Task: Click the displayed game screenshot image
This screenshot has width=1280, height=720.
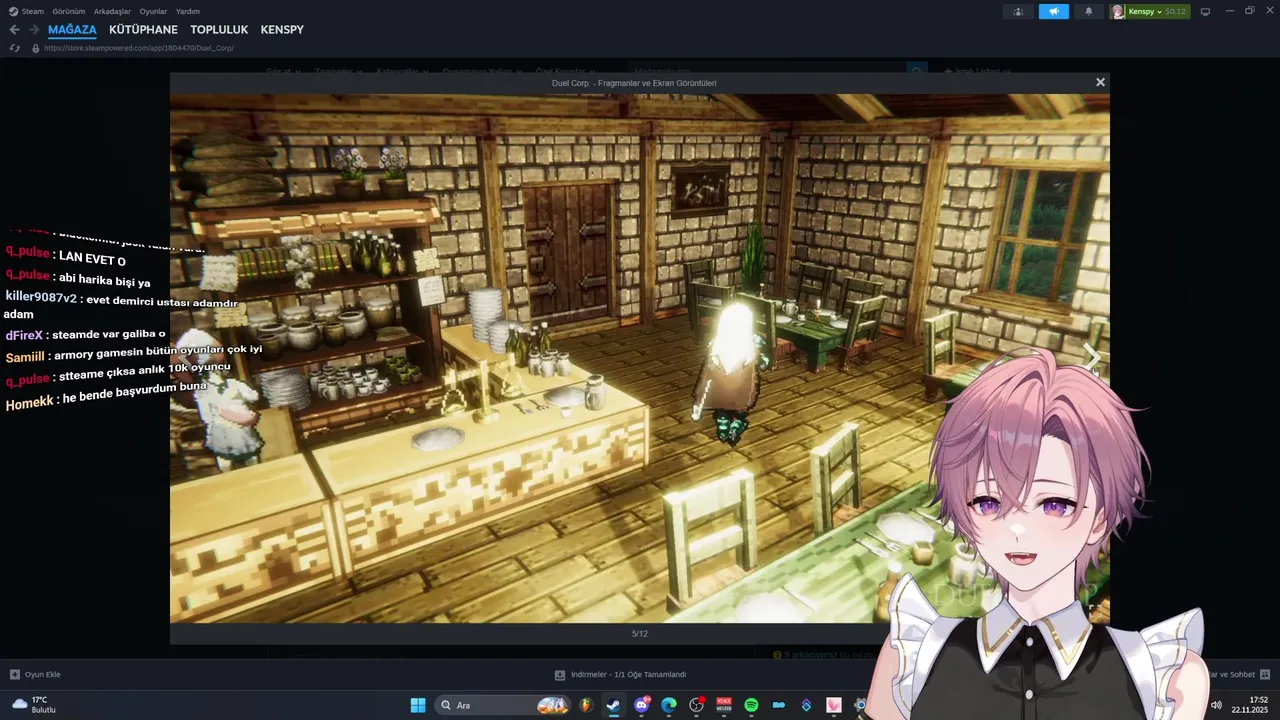Action: (639, 358)
